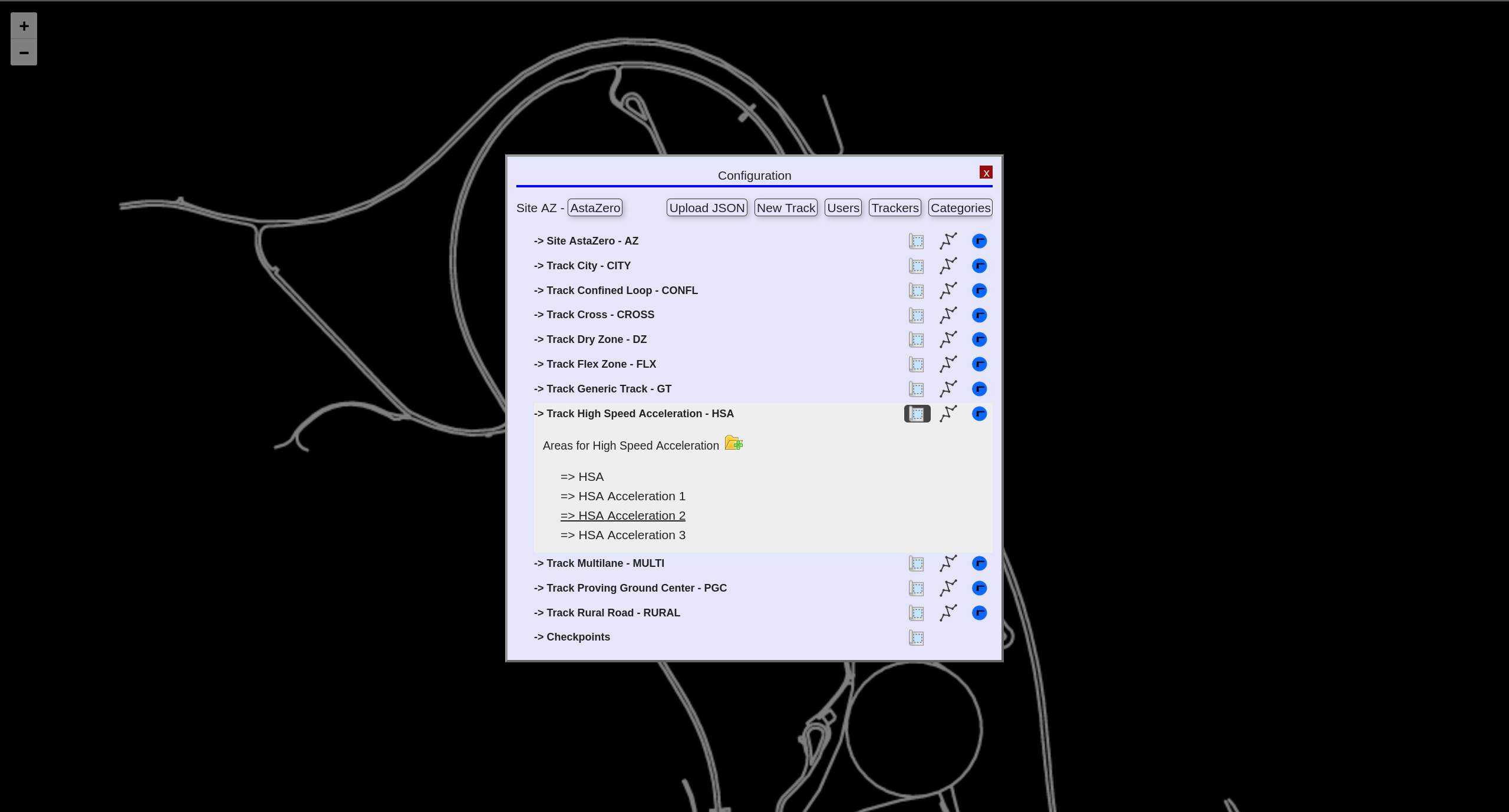Click polyline path icon for Flex Zone - FLX

pos(948,364)
